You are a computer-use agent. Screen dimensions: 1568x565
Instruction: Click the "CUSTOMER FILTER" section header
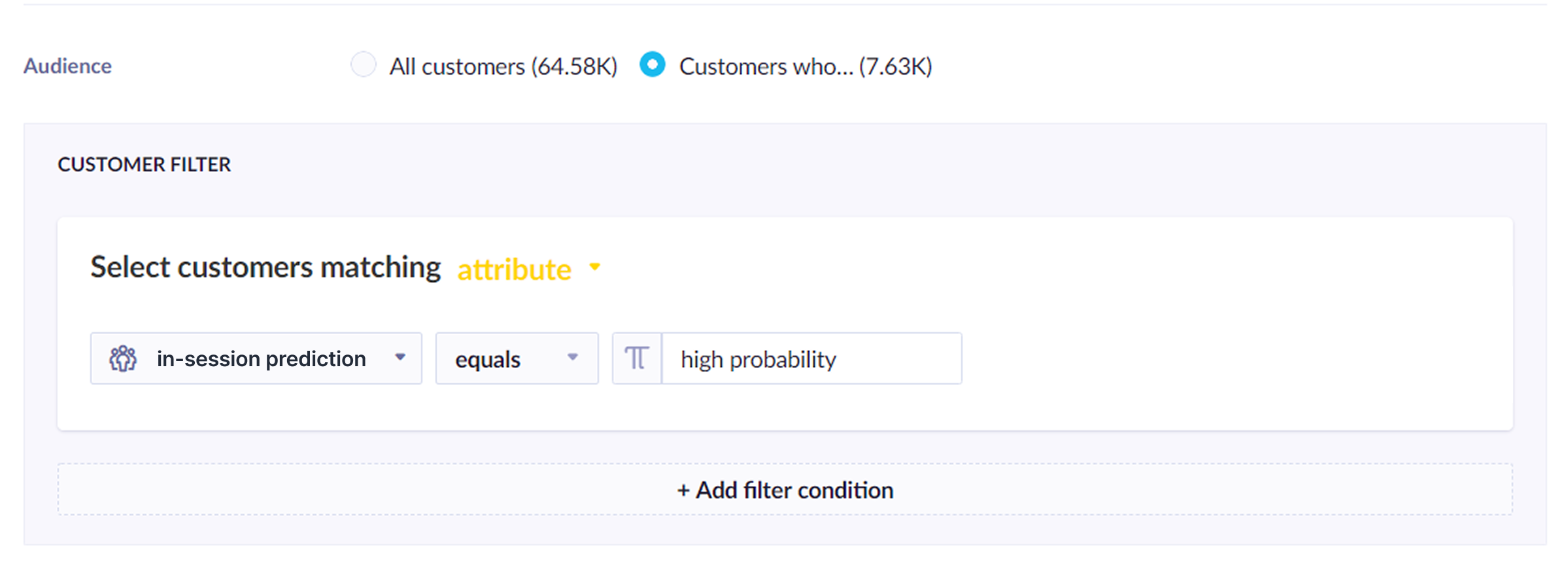coord(144,165)
